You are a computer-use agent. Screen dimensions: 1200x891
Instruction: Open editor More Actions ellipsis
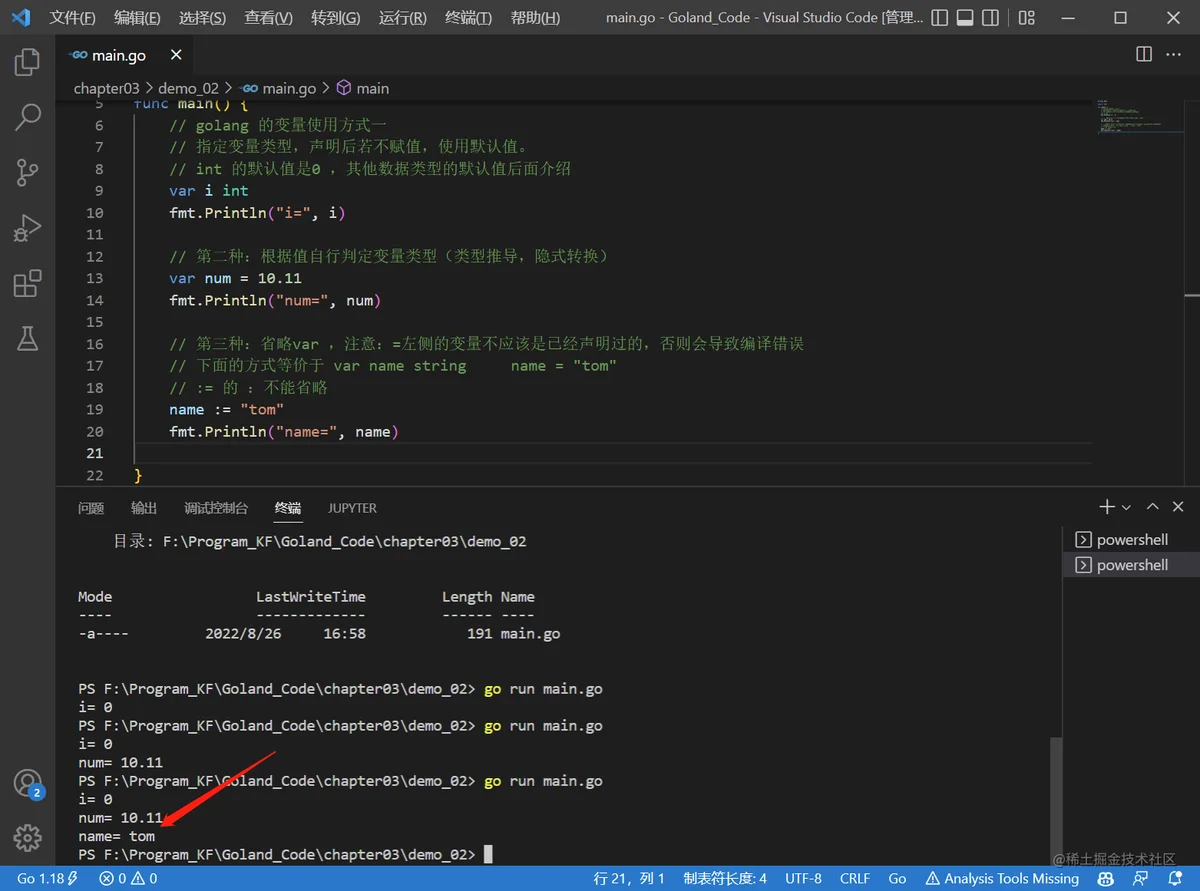click(x=1173, y=55)
